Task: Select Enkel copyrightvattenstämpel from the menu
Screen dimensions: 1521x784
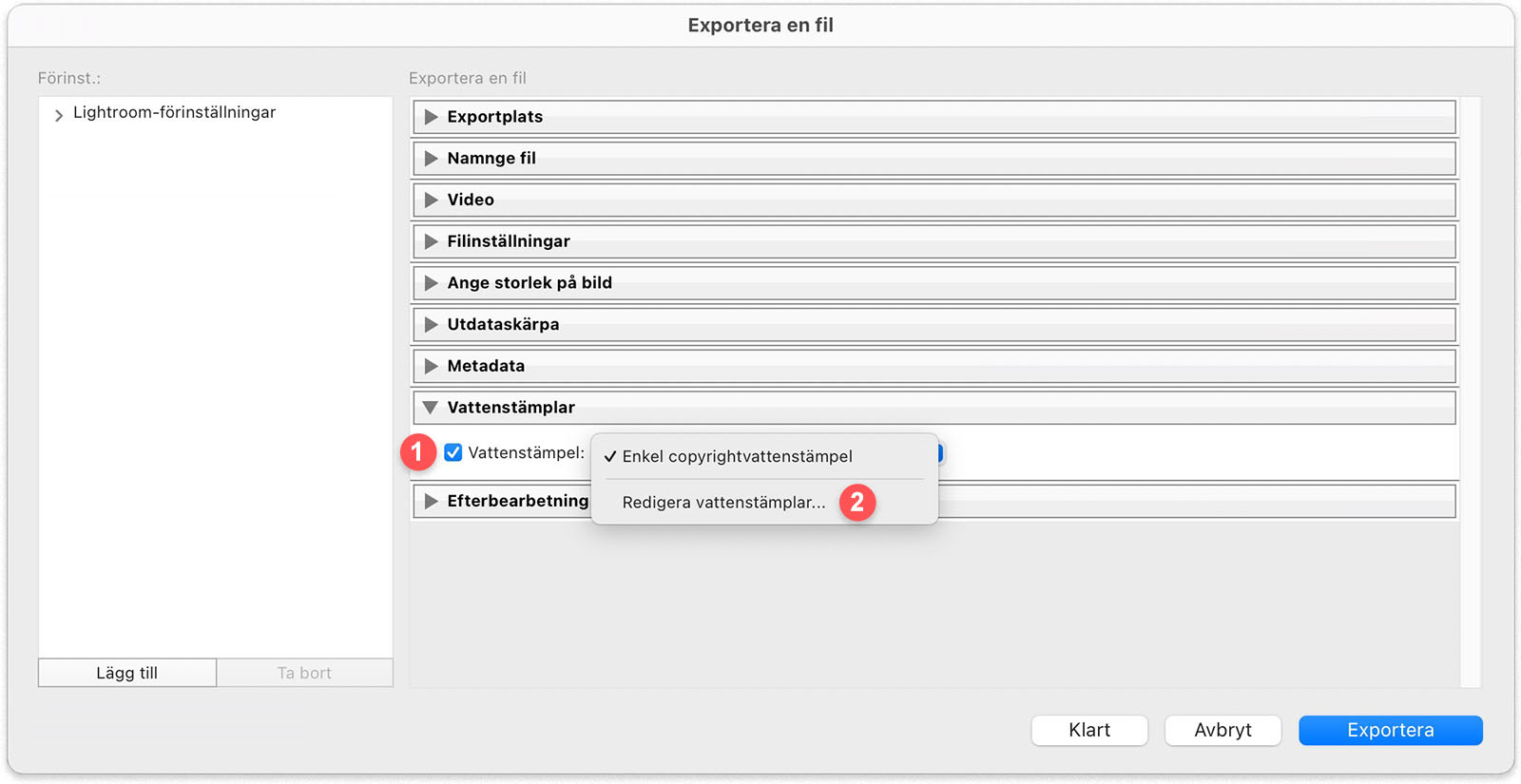Action: pos(737,456)
